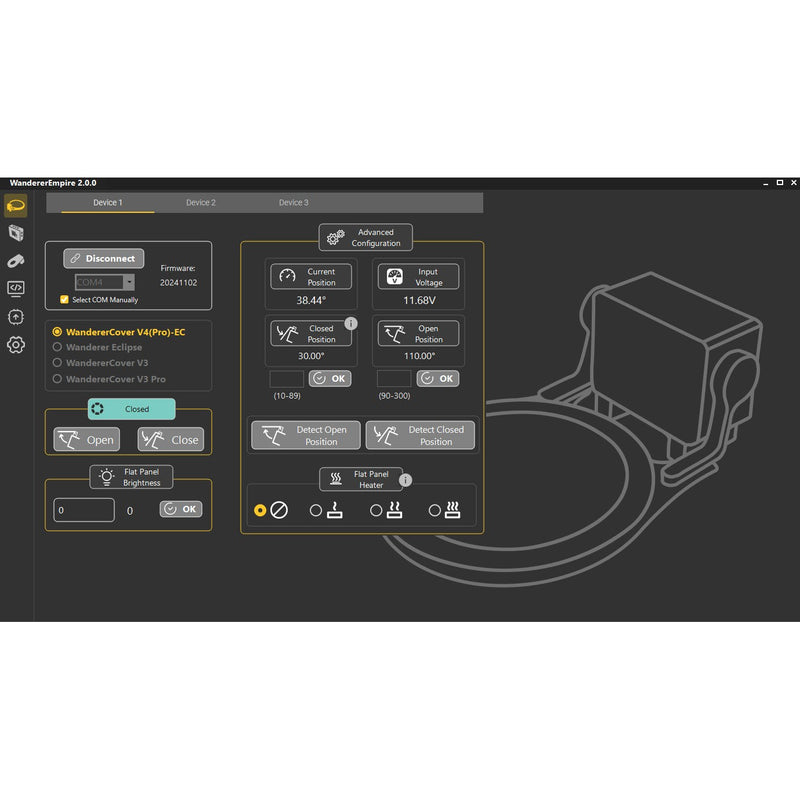Show info for Flat Panel Heater
Screen dimensions: 800x800
405,480
